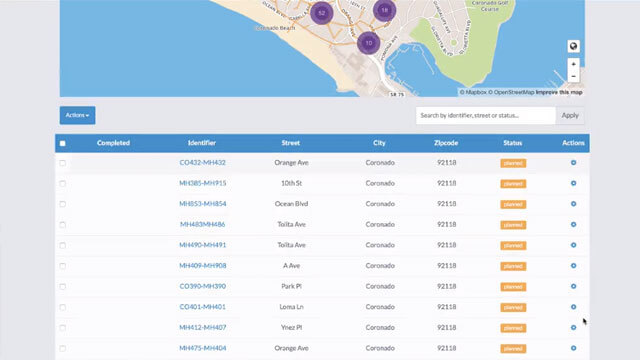Open action icon for MH385-MH915 row
This screenshot has height=360, width=640.
[x=573, y=183]
